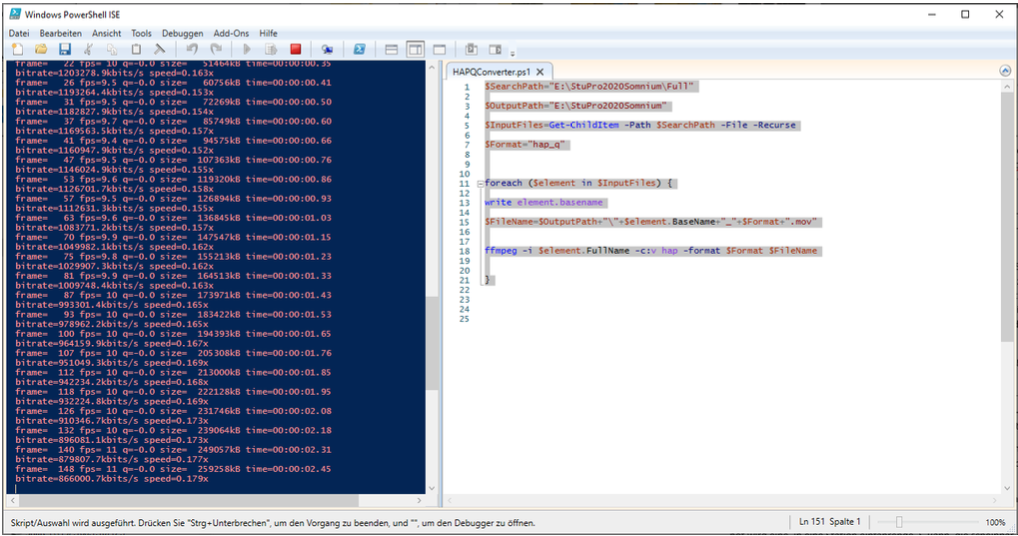Open the Hilfe menu
Viewport: 1018px width, 536px height.
268,33
